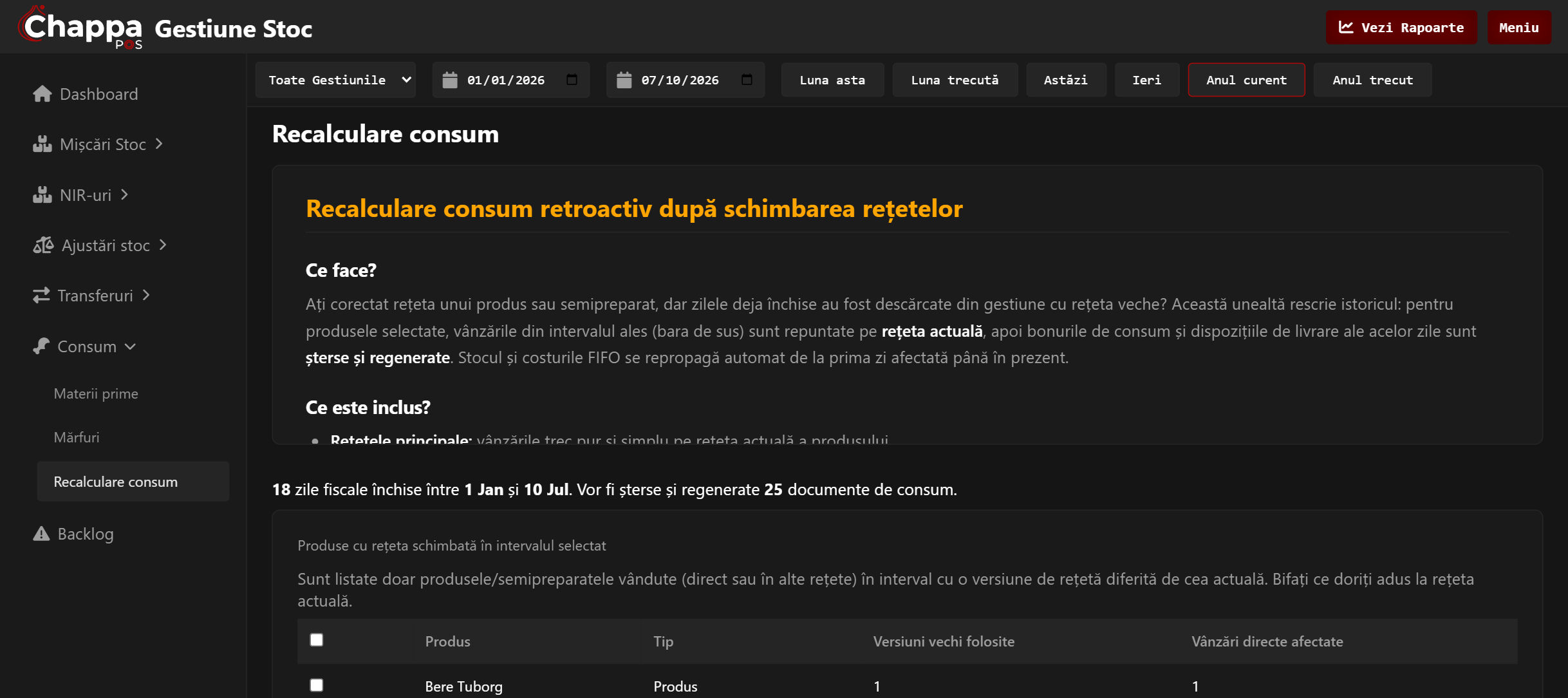Click the Consum sidebar icon
Viewport: 1568px width, 698px height.
pyautogui.click(x=41, y=346)
